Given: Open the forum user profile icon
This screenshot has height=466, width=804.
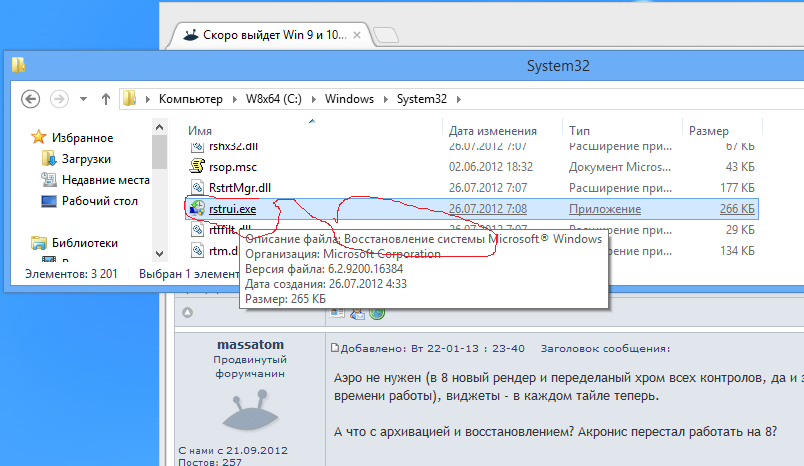Looking at the screenshot, I should click(337, 313).
